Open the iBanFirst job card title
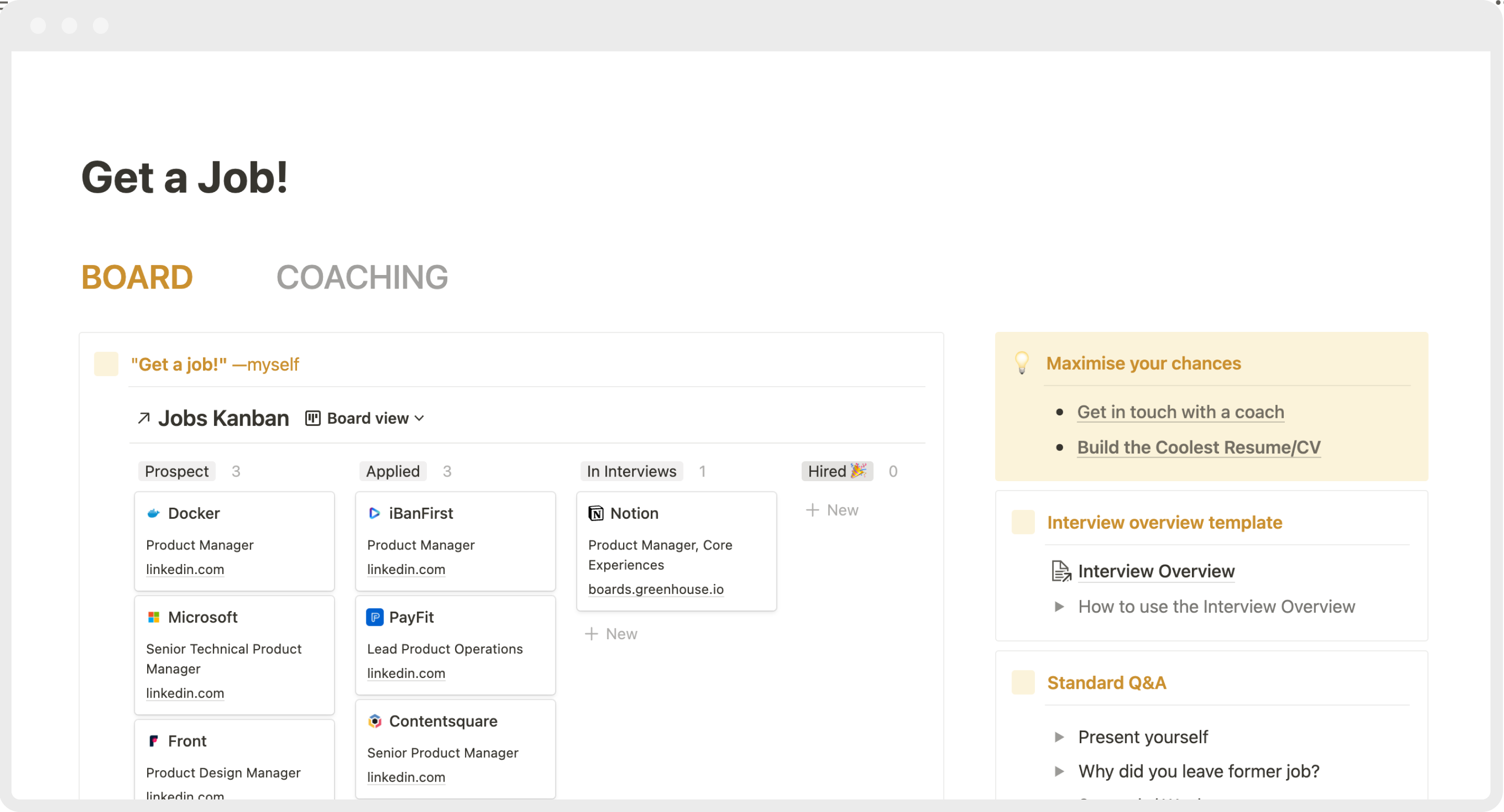This screenshot has height=812, width=1504. (421, 513)
